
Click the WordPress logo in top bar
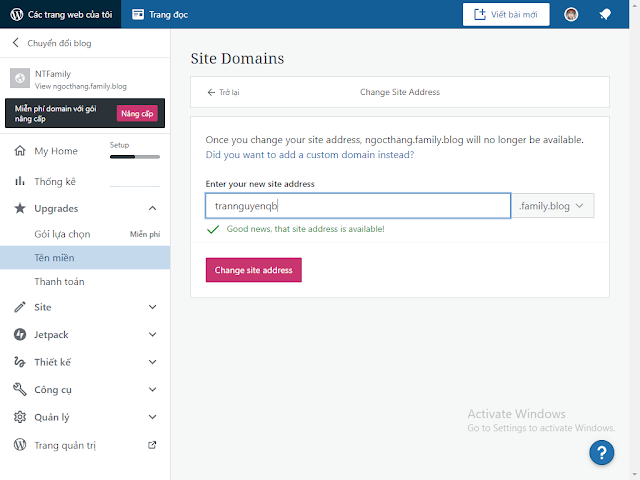coord(16,14)
